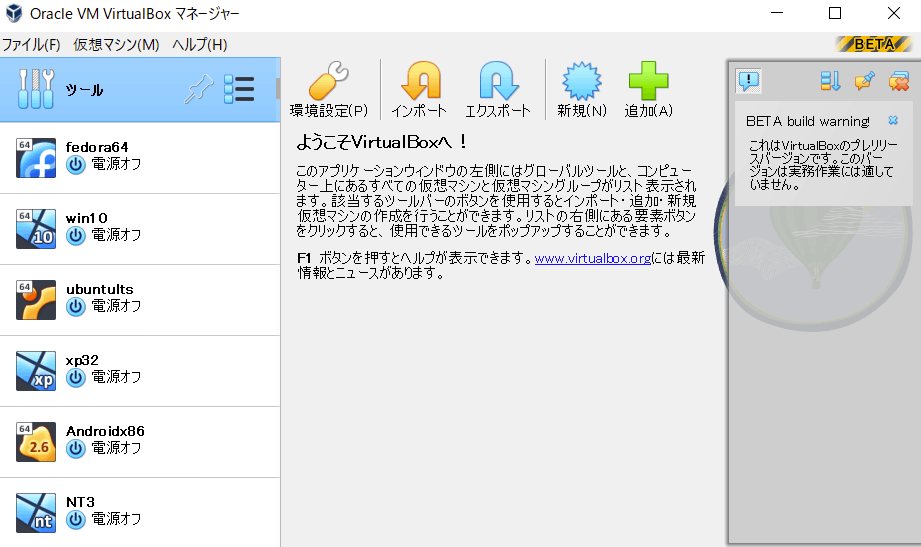Screen dimensions: 921x547
Task: Select the Androidx86 virtual machine
Action: coord(140,442)
